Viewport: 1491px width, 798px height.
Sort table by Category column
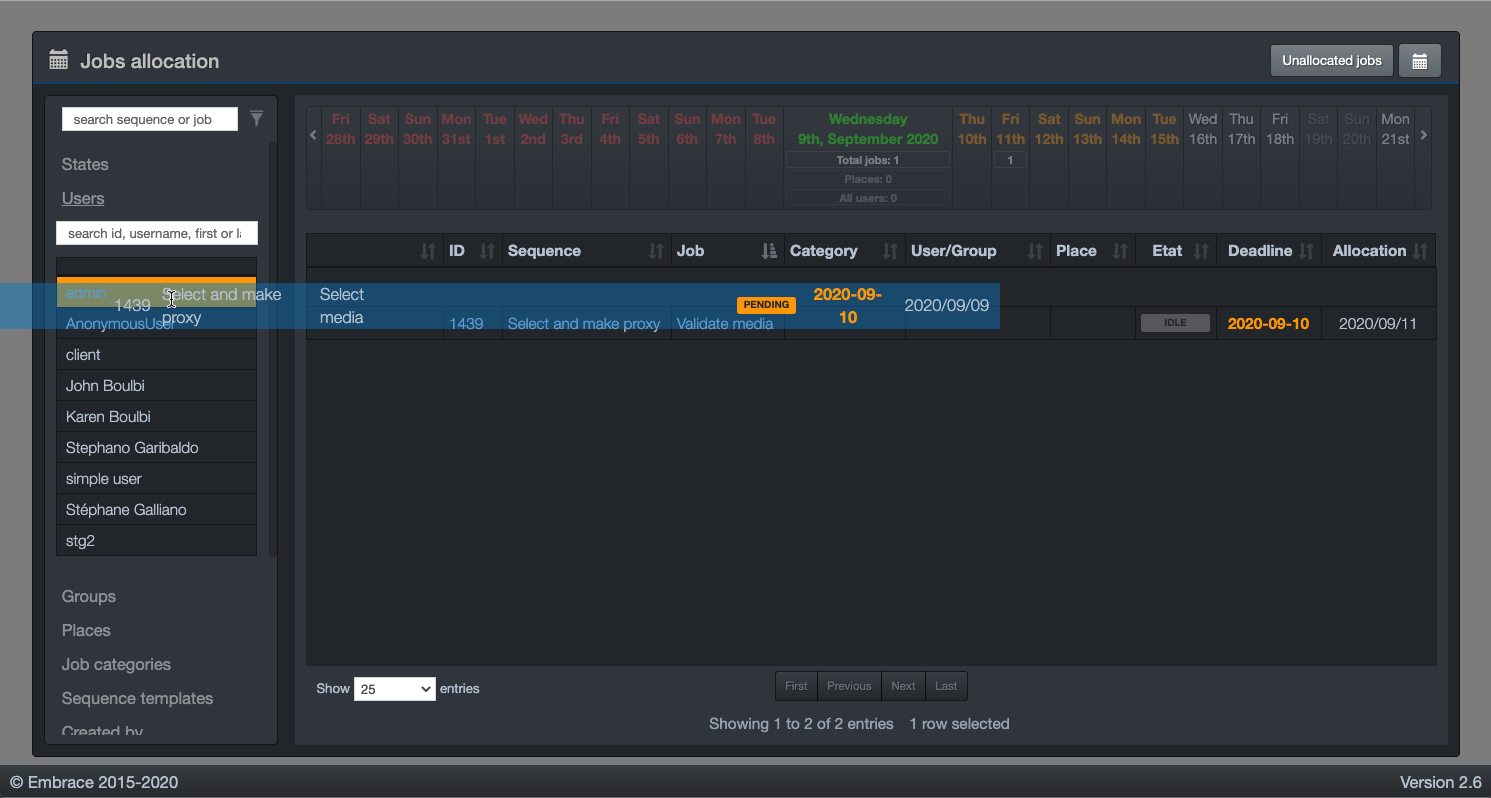(844, 251)
